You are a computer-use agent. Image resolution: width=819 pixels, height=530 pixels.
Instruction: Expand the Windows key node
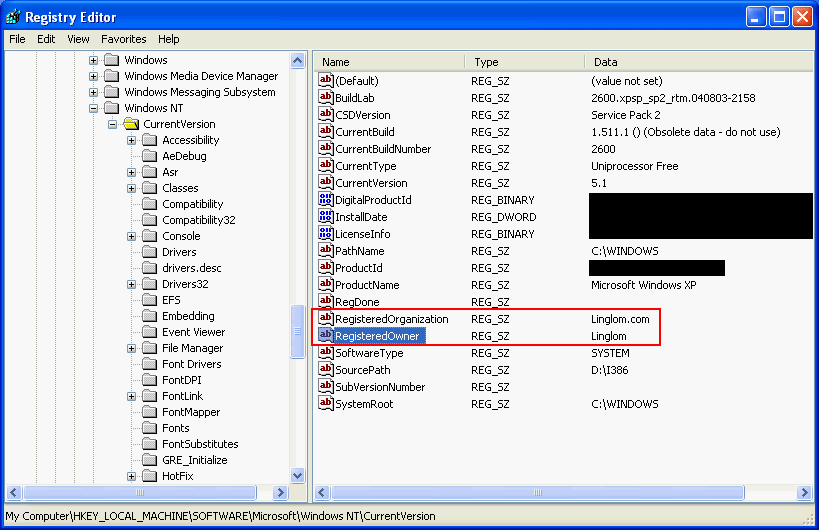point(93,60)
